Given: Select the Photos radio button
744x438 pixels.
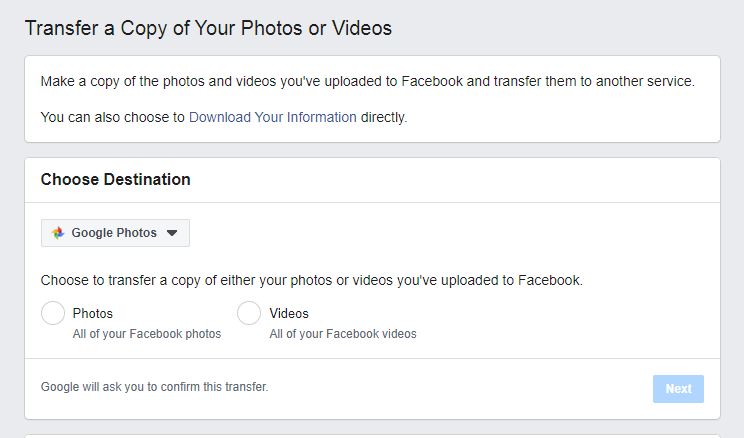Looking at the screenshot, I should (x=53, y=313).
